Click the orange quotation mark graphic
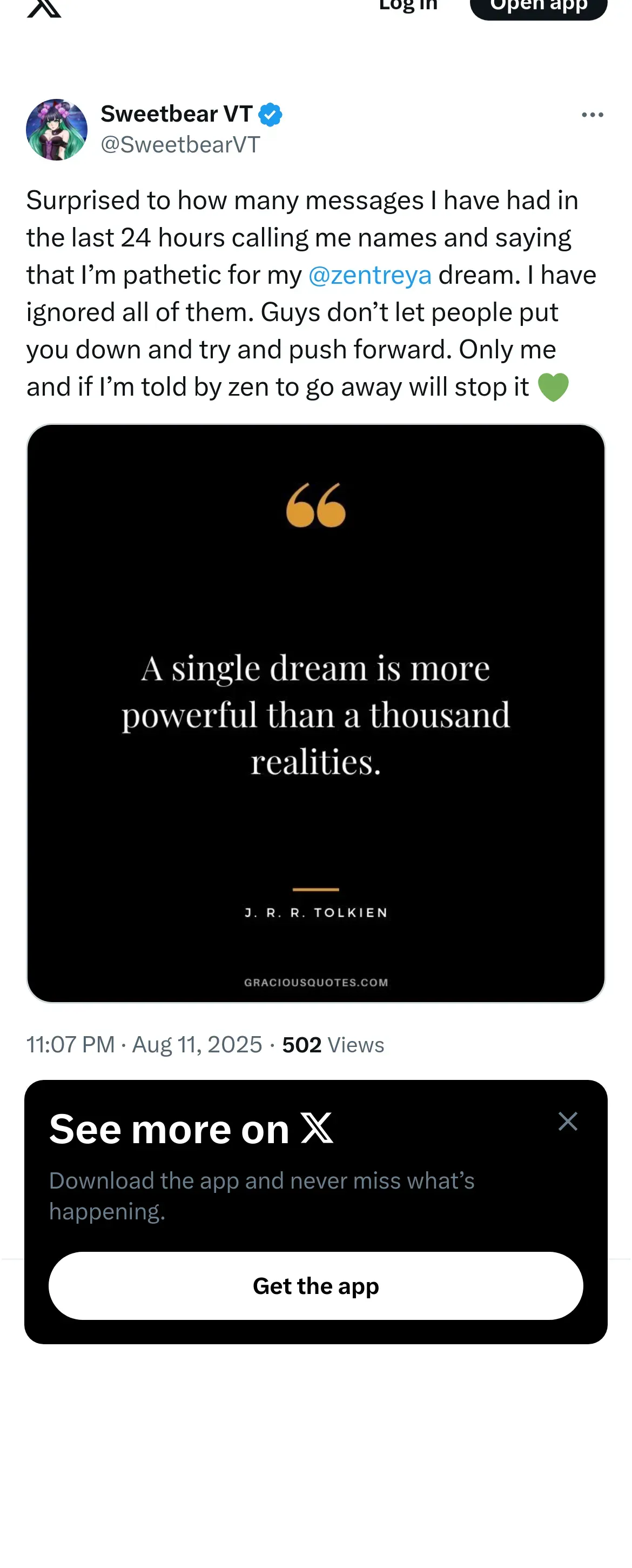Viewport: 632px width, 1568px height. (x=315, y=505)
